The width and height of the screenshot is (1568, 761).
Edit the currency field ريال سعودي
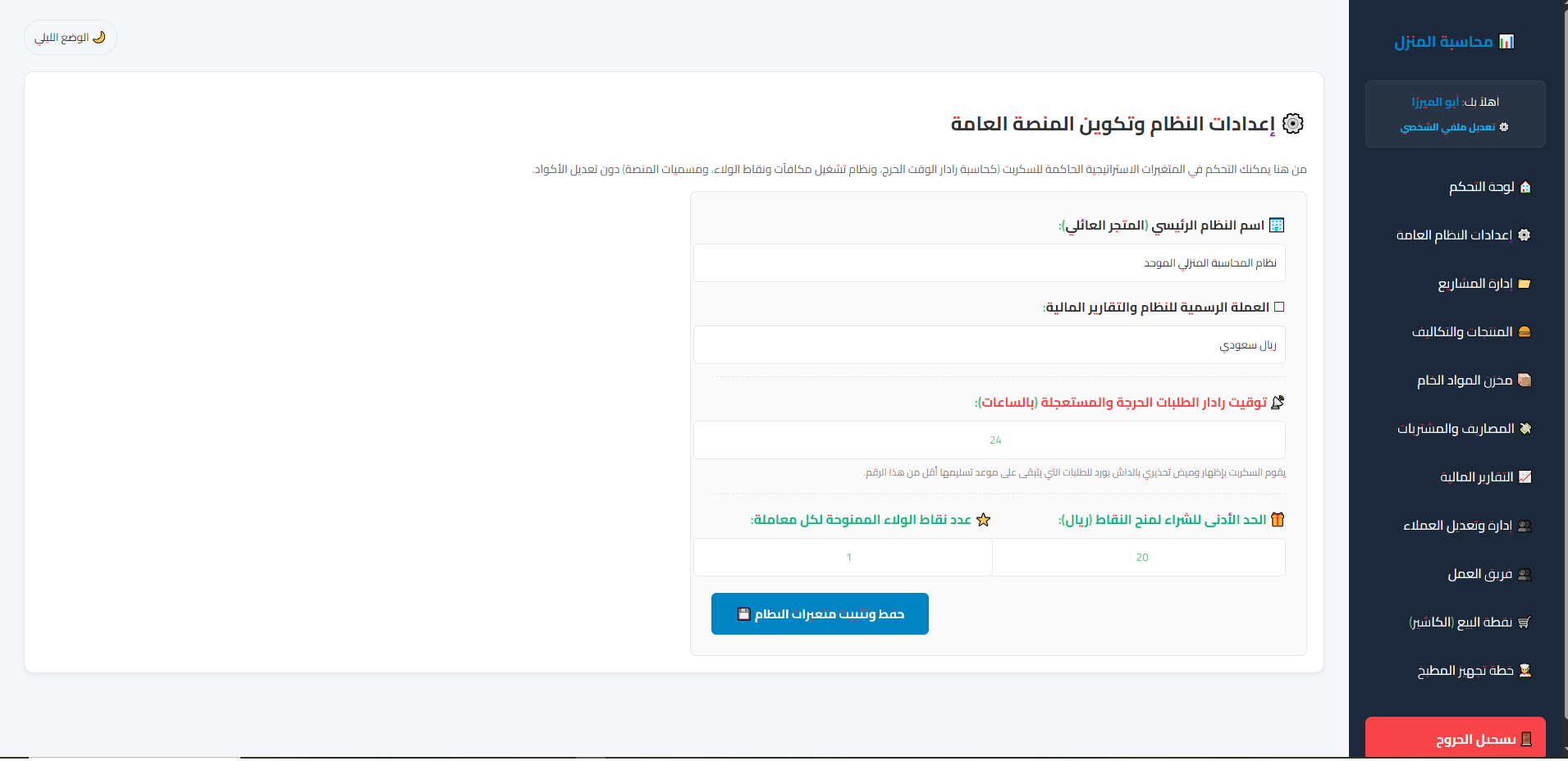[990, 345]
